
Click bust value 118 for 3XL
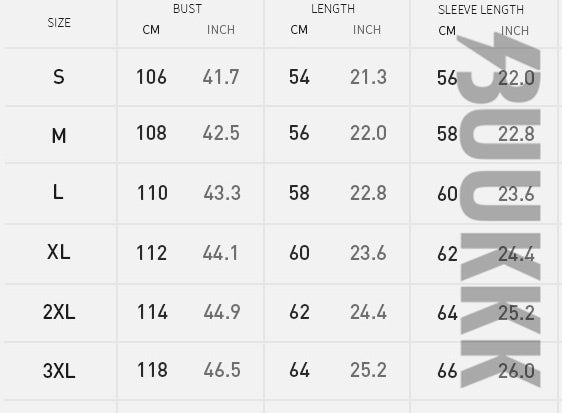point(152,370)
